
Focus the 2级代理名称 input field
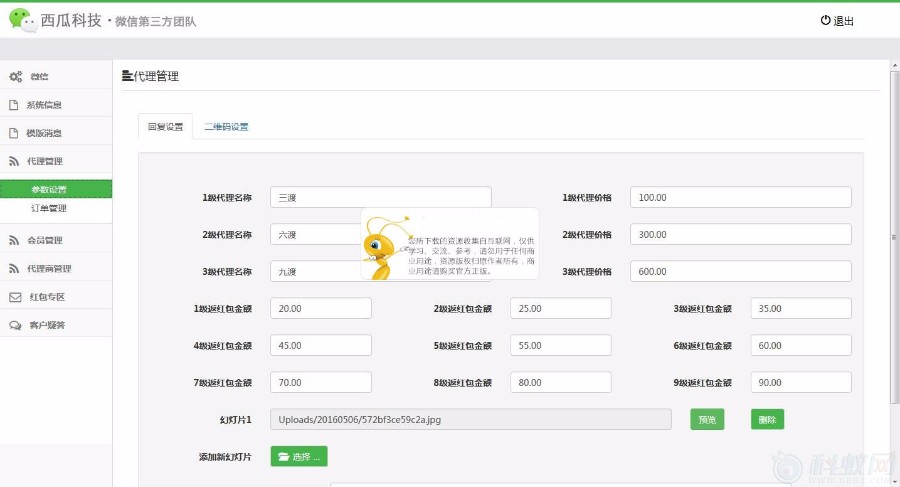pos(381,234)
